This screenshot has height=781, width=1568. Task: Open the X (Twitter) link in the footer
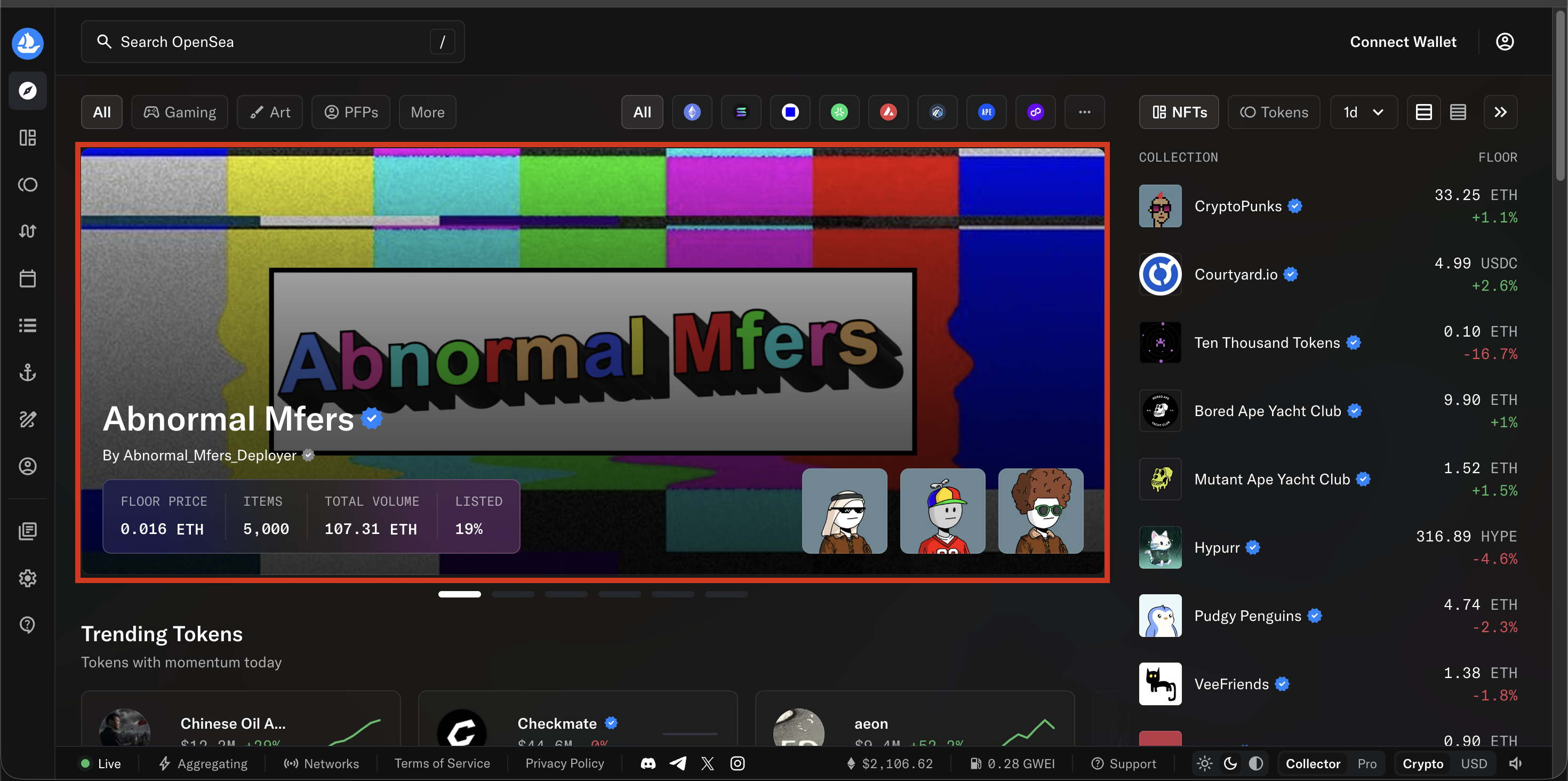click(707, 763)
